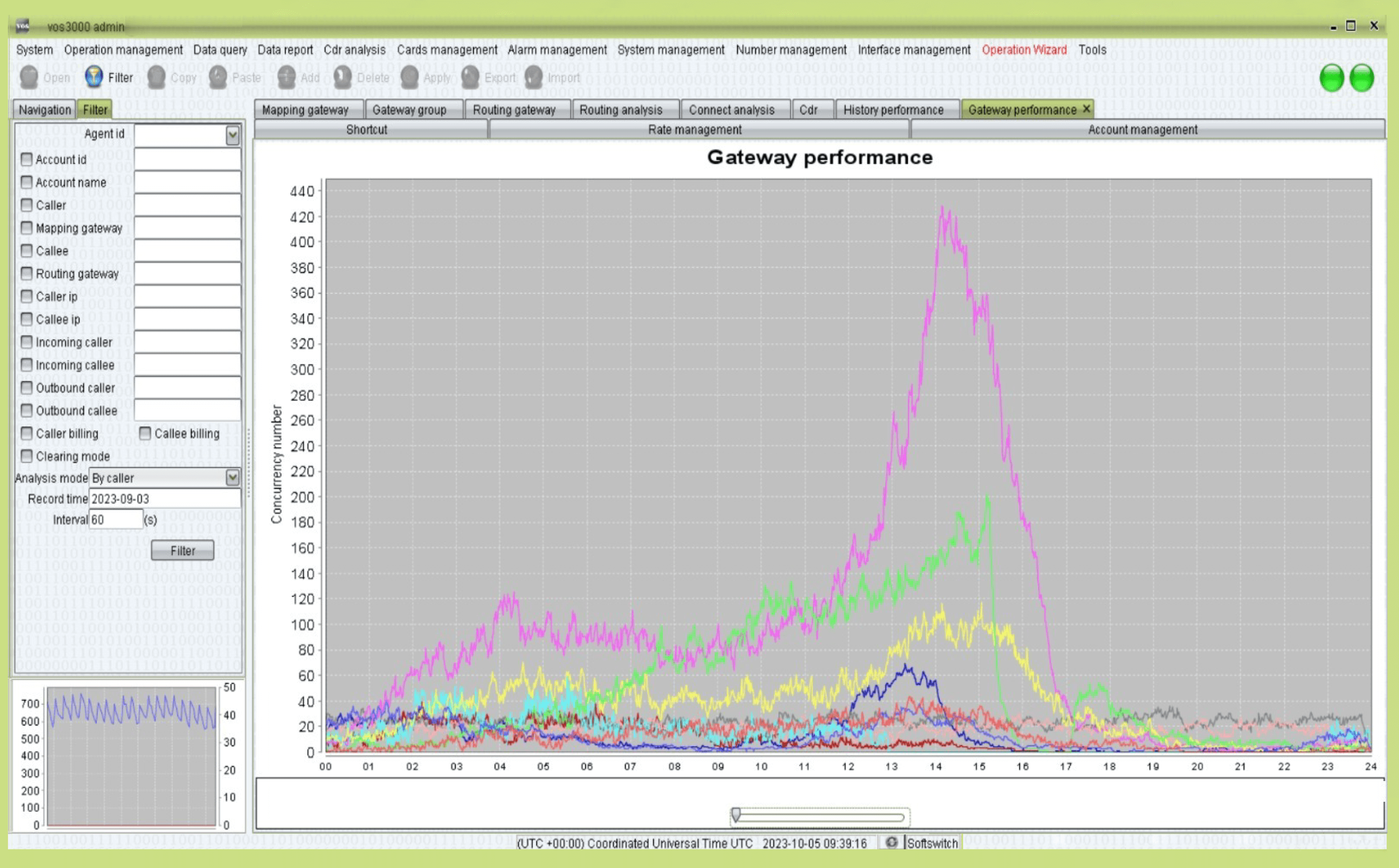
Task: Click the Filter toolbar icon
Action: pos(94,77)
